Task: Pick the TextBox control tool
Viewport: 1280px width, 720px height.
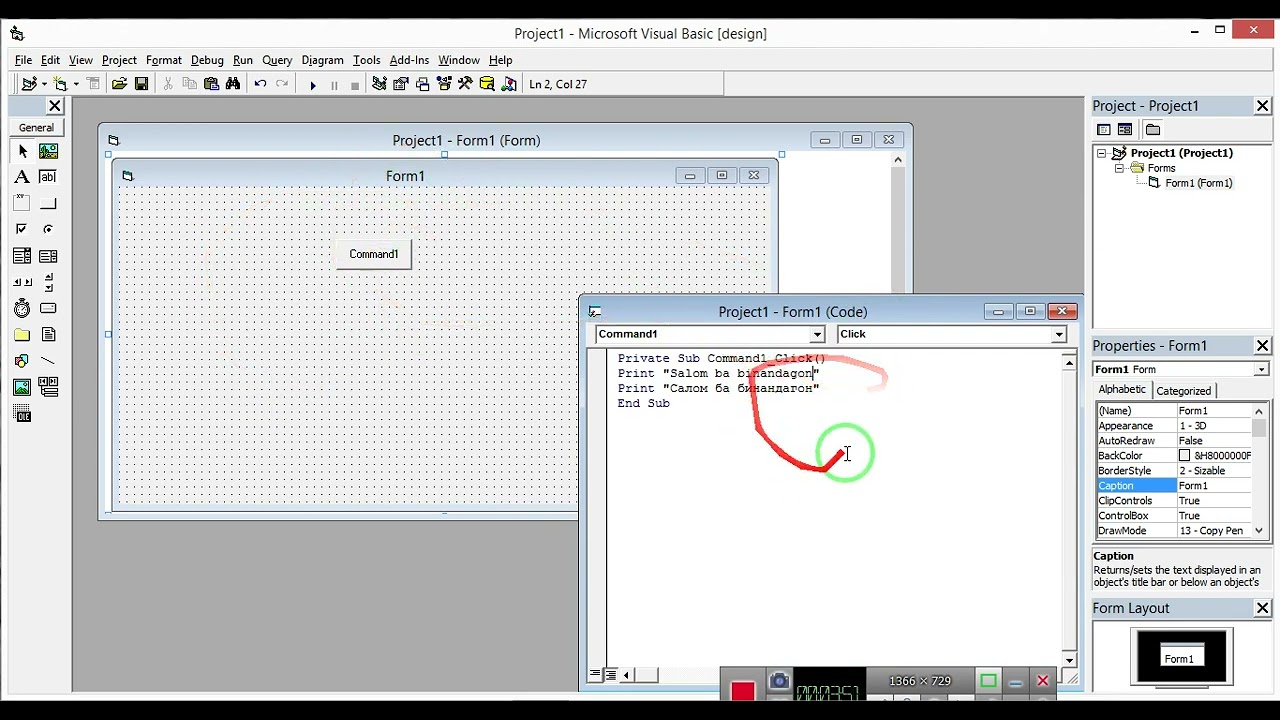Action: click(48, 177)
